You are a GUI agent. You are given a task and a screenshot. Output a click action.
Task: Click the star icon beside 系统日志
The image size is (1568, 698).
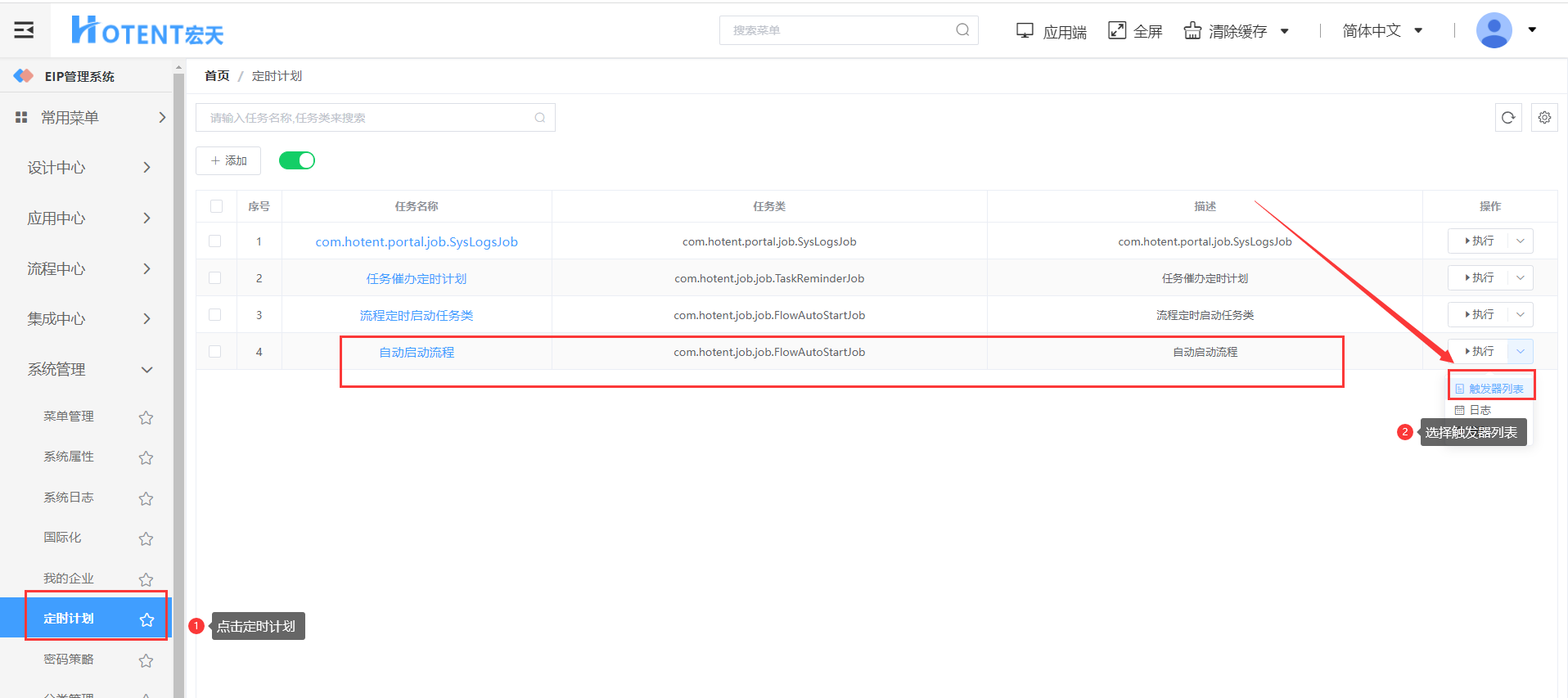click(146, 498)
